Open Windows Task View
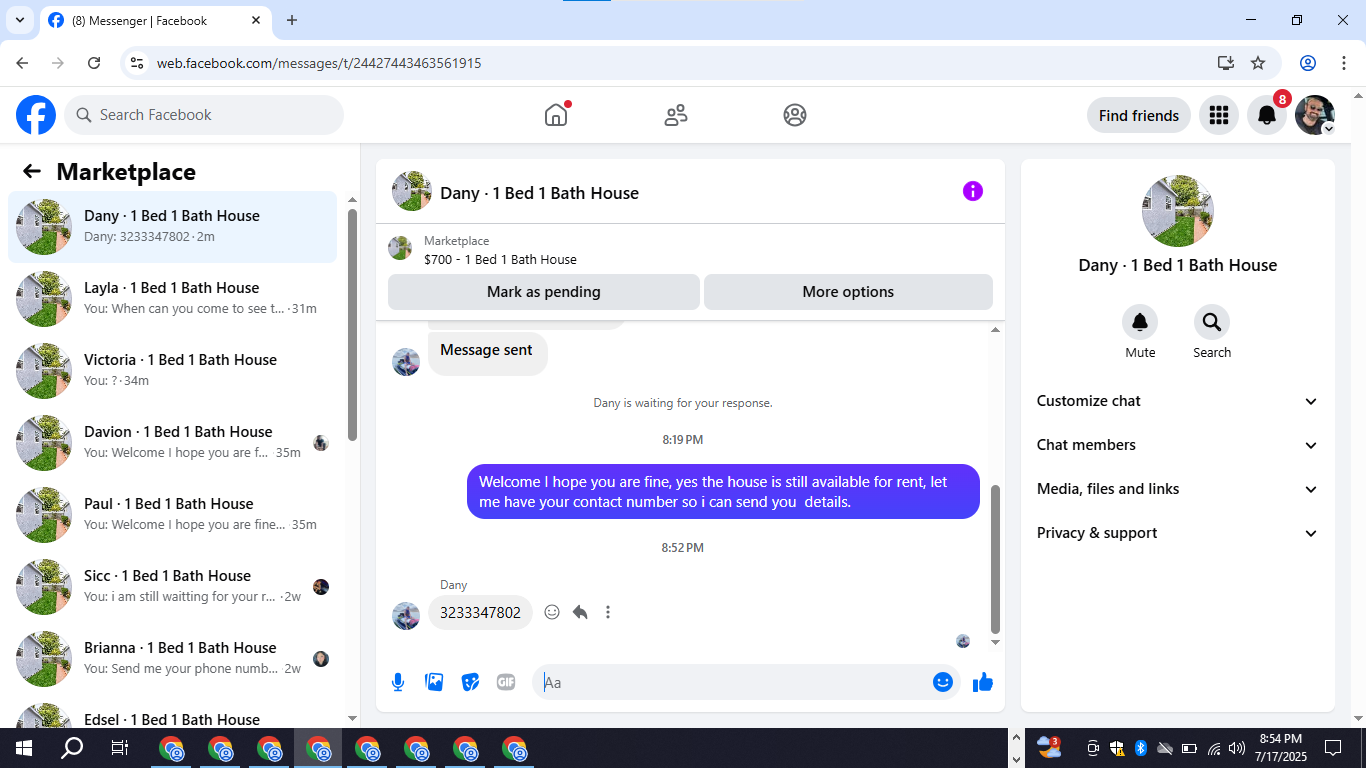Viewport: 1366px width, 768px height. pos(120,748)
